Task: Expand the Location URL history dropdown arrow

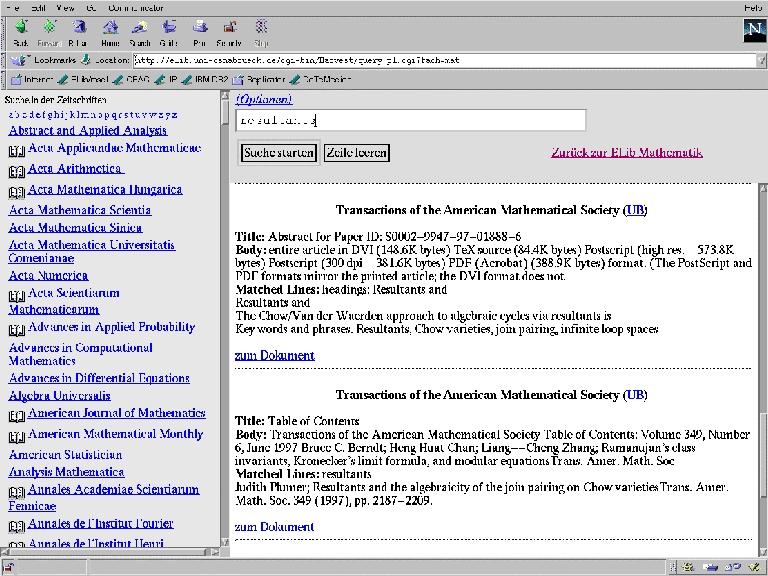Action: 760,61
